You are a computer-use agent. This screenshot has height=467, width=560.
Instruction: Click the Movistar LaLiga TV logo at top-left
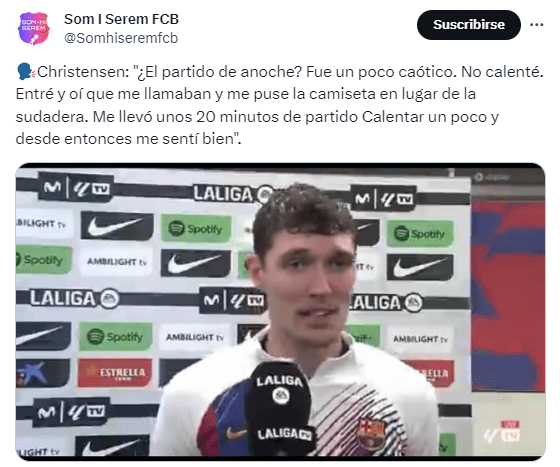tap(76, 187)
